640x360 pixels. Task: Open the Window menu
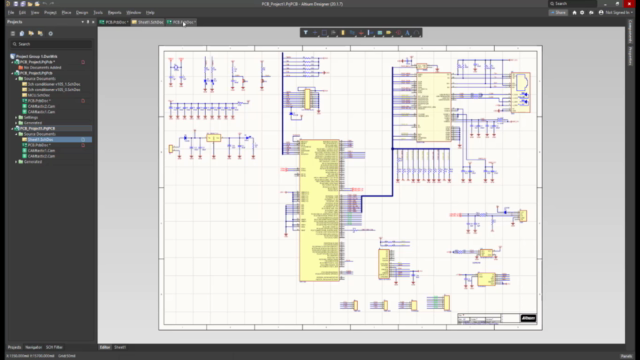point(133,13)
